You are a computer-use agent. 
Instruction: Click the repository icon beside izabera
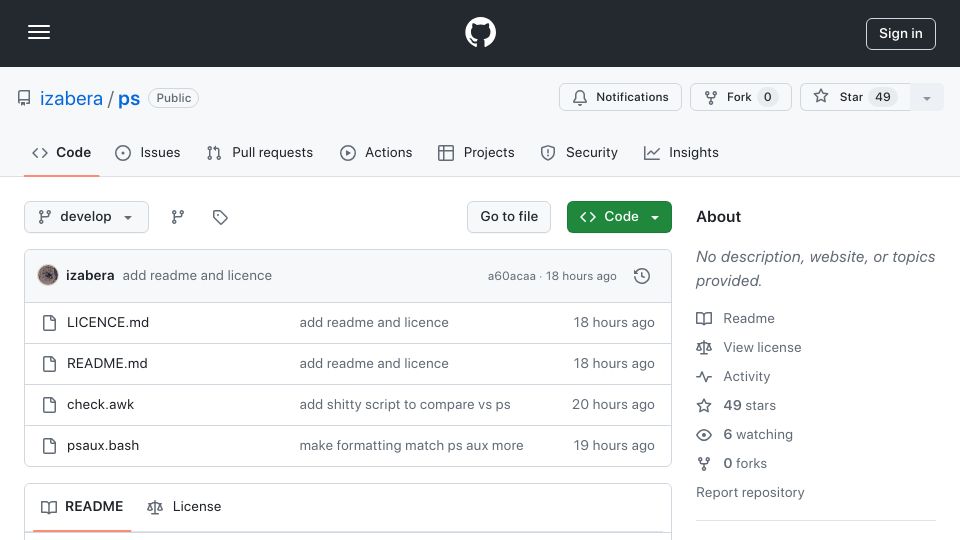[x=24, y=98]
